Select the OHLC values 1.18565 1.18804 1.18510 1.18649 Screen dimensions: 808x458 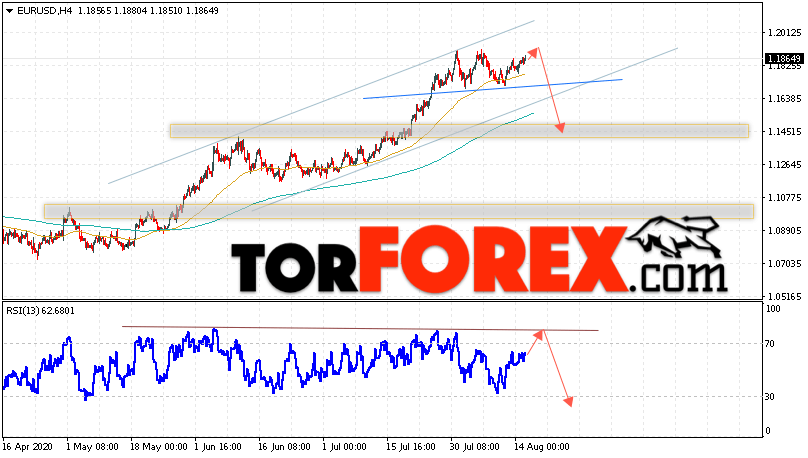tap(148, 11)
